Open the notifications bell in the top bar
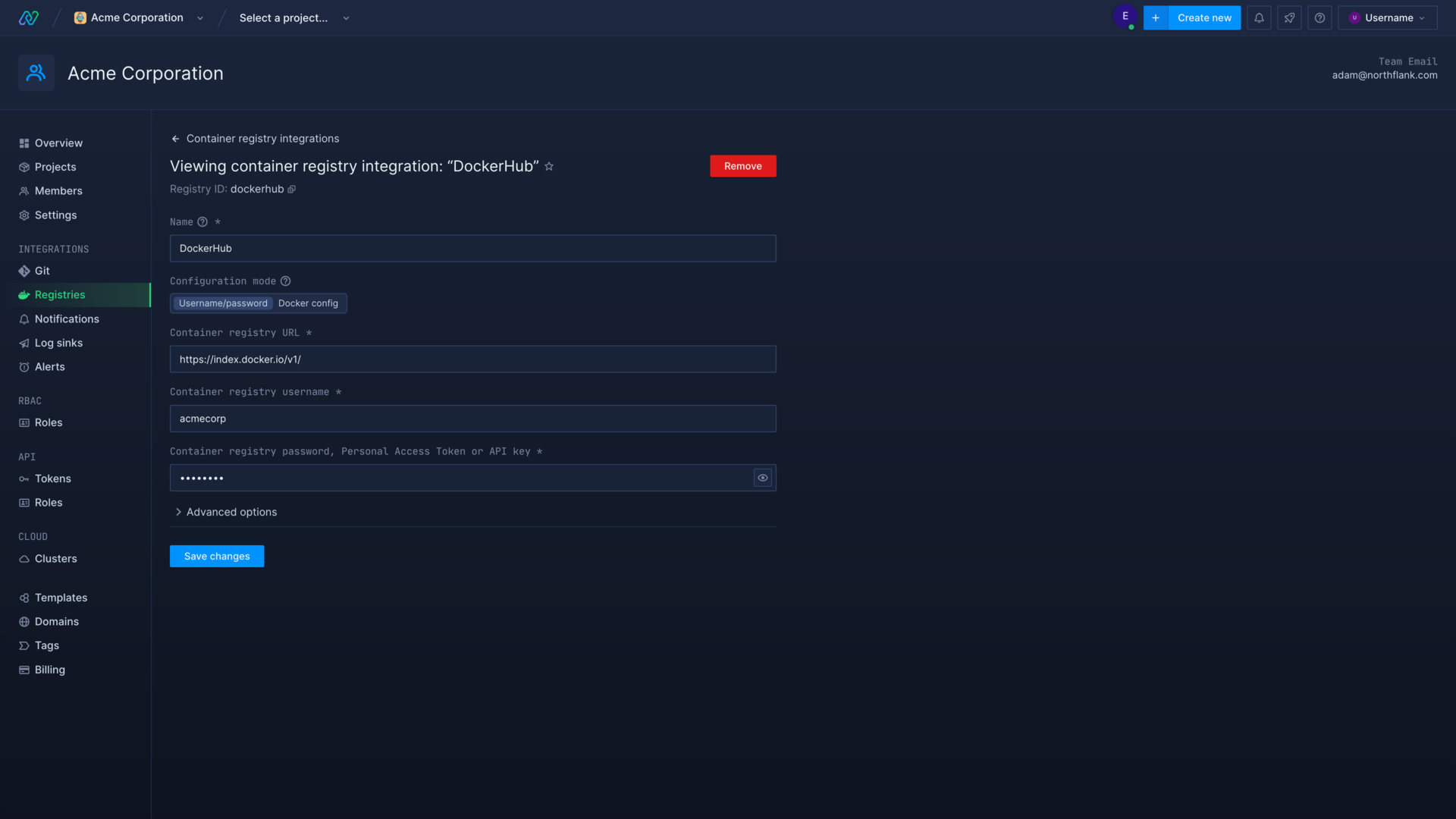This screenshot has height=819, width=1456. point(1259,17)
